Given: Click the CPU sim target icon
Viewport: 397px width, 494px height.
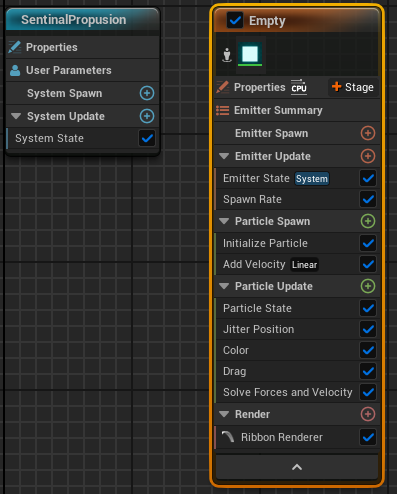Looking at the screenshot, I should (x=299, y=87).
